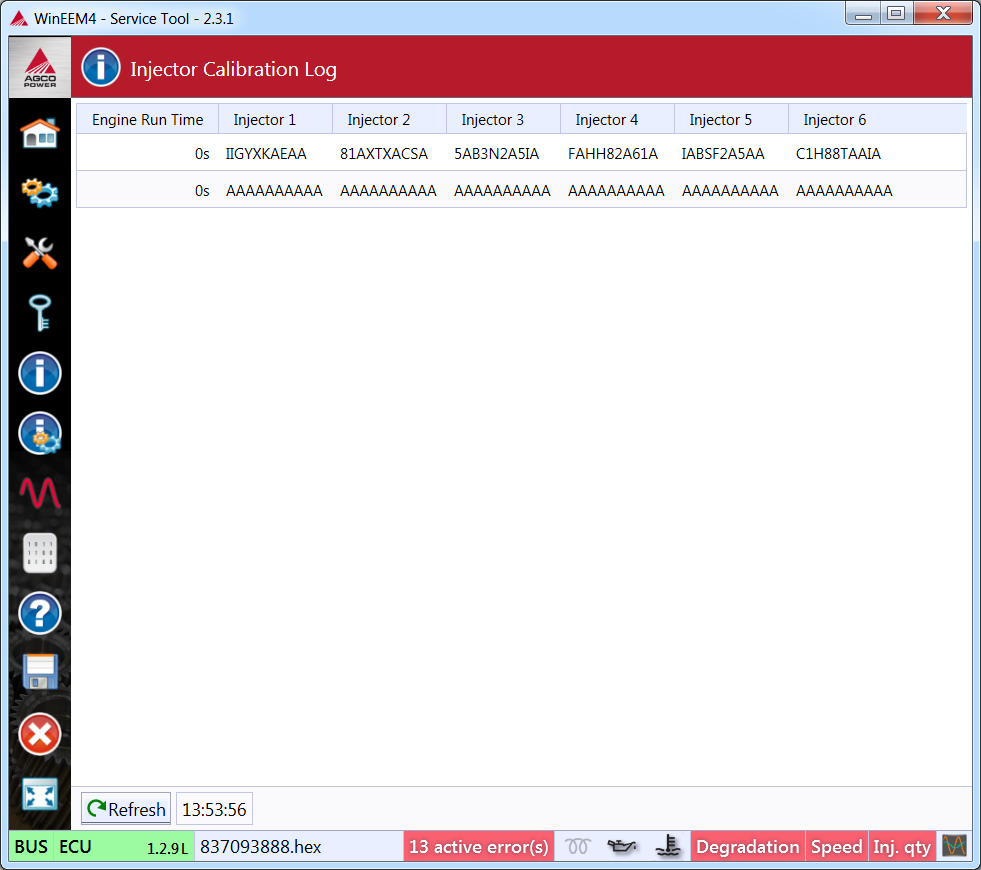Open the globe with gear icon
The height and width of the screenshot is (870, 981).
point(40,433)
